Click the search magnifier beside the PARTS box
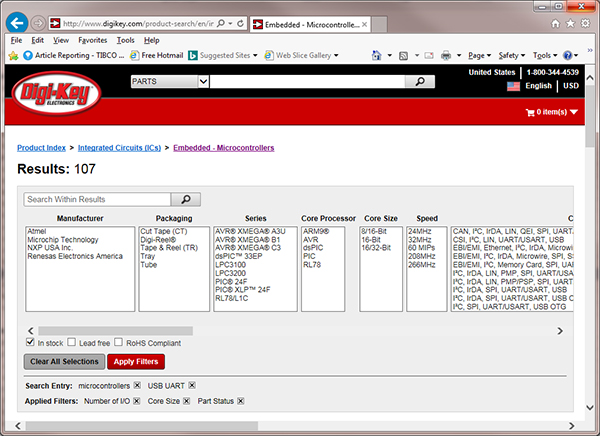Viewport: 600px width, 436px height. coord(421,80)
